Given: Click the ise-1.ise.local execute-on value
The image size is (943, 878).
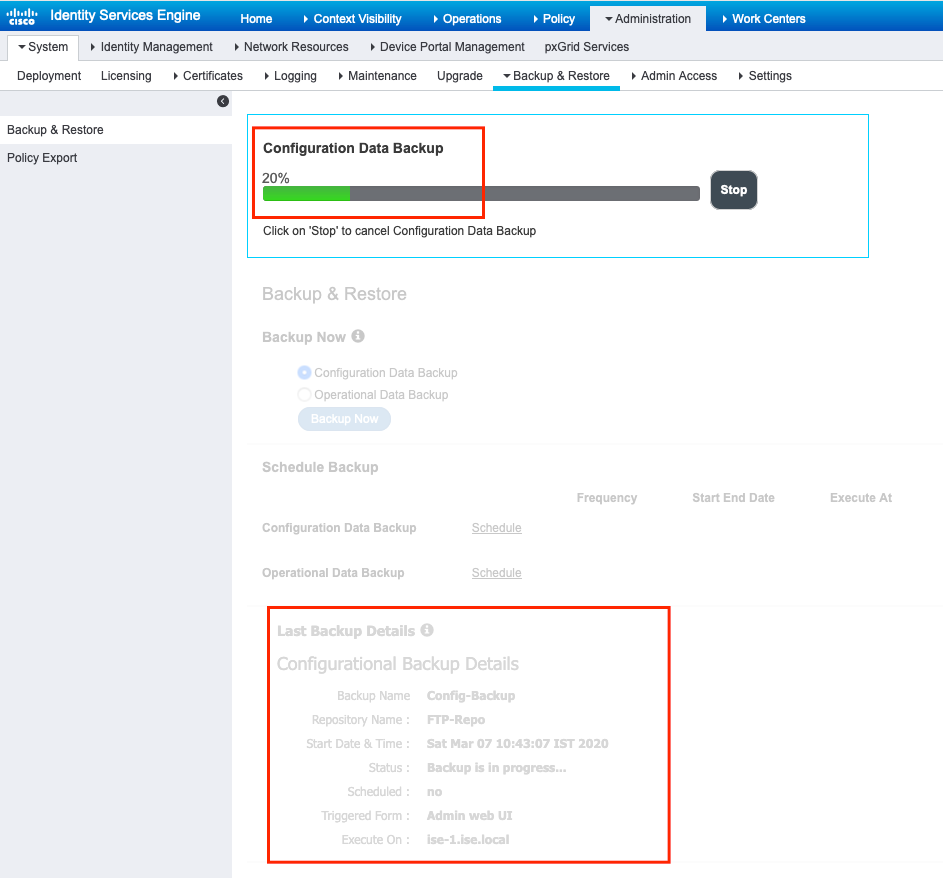Looking at the screenshot, I should (x=468, y=840).
